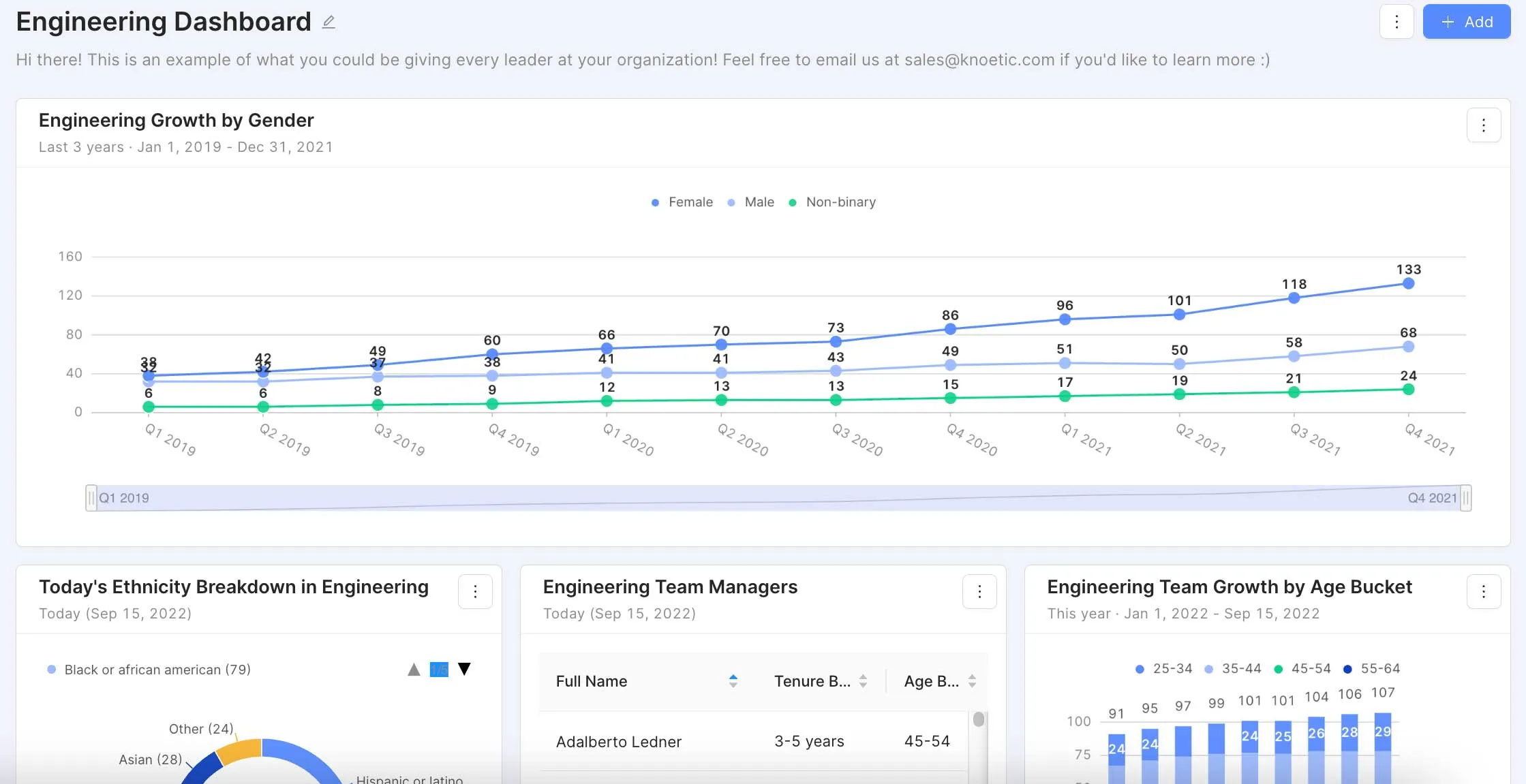Open the three-dot menu on Age Bucket chart
The height and width of the screenshot is (784, 1526).
click(1484, 591)
